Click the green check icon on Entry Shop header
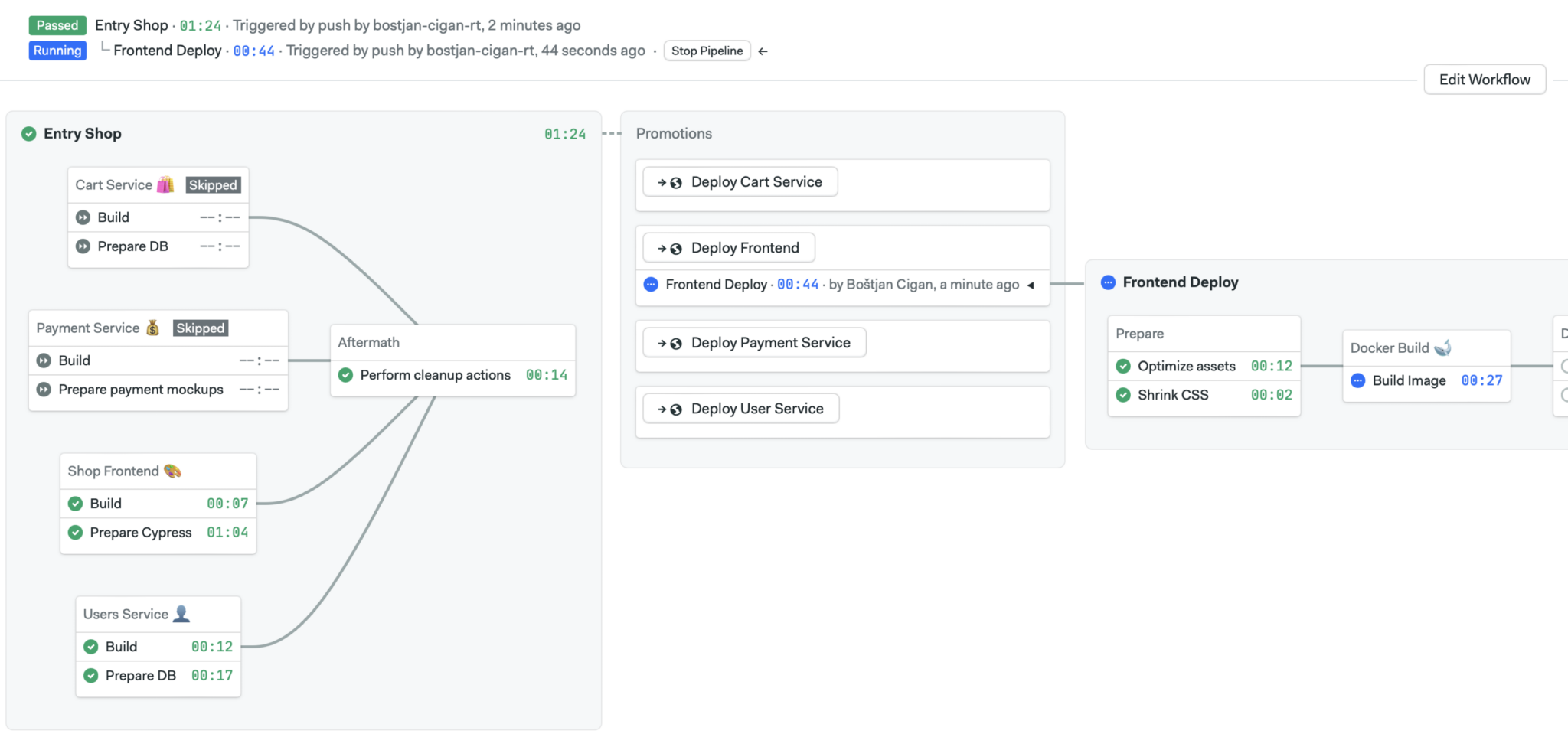Image resolution: width=1568 pixels, height=747 pixels. pyautogui.click(x=28, y=133)
